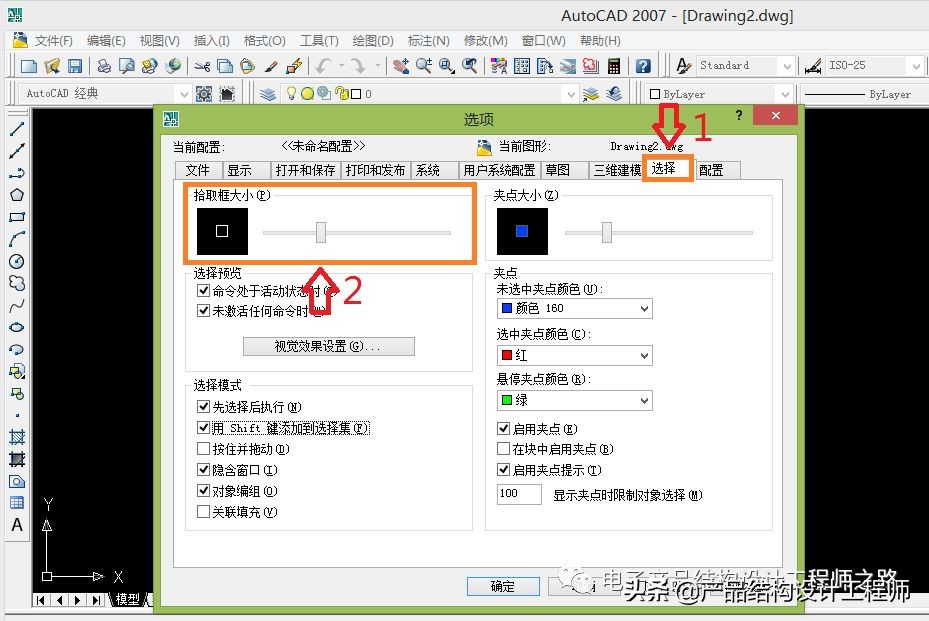929x621 pixels.
Task: Click the grip limit field showing 100
Action: pos(519,494)
